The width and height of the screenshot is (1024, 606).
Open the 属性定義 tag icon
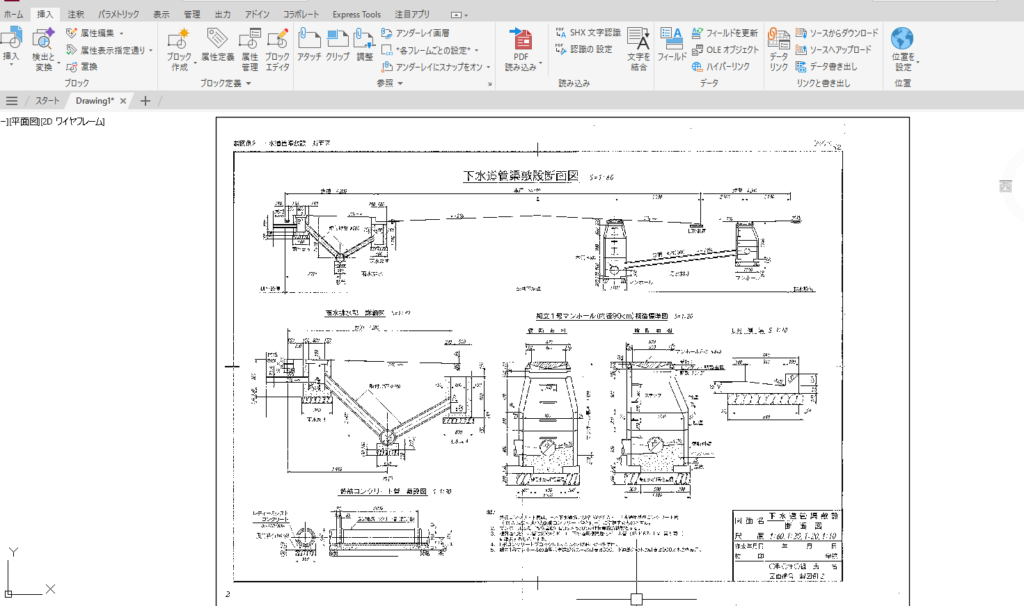click(x=217, y=38)
